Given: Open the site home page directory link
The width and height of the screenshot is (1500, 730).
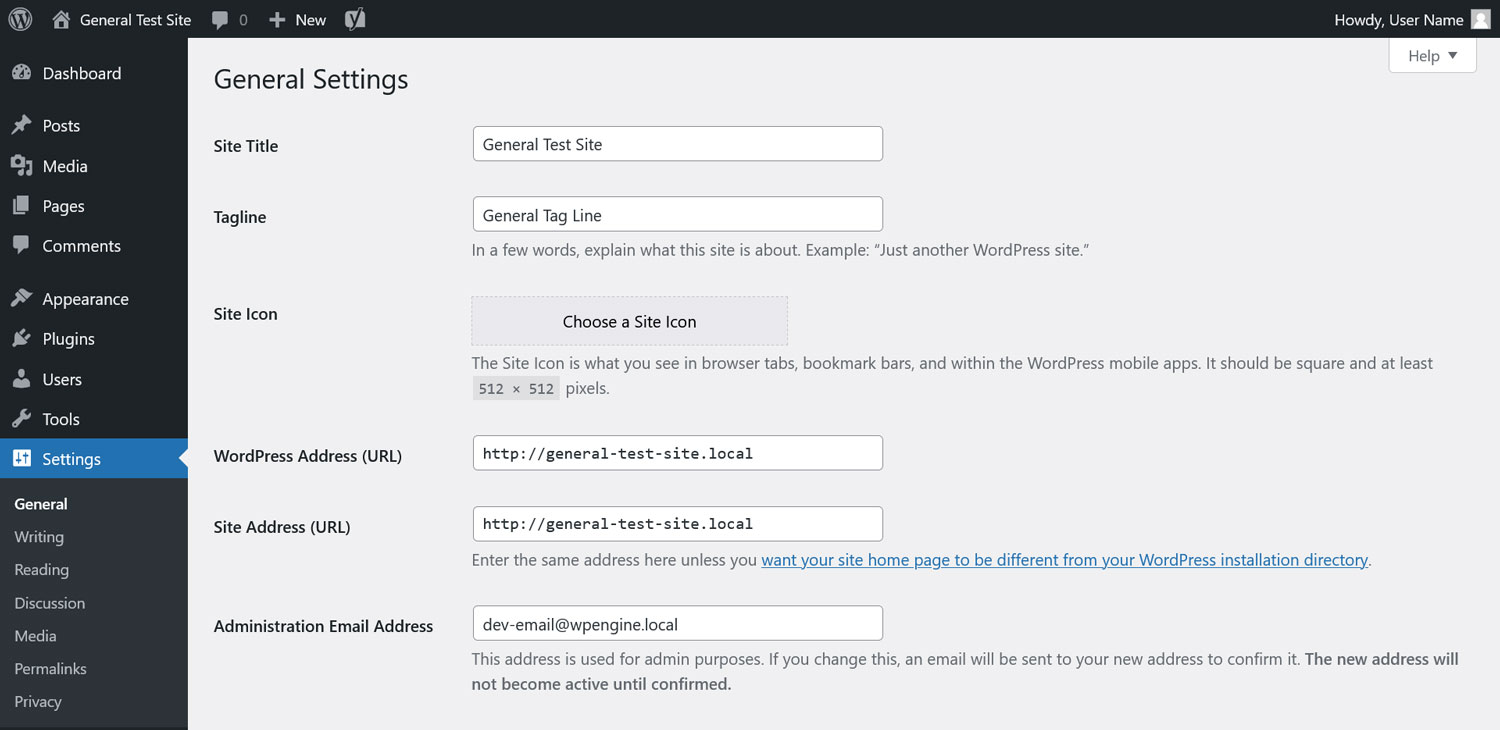Looking at the screenshot, I should 1063,560.
